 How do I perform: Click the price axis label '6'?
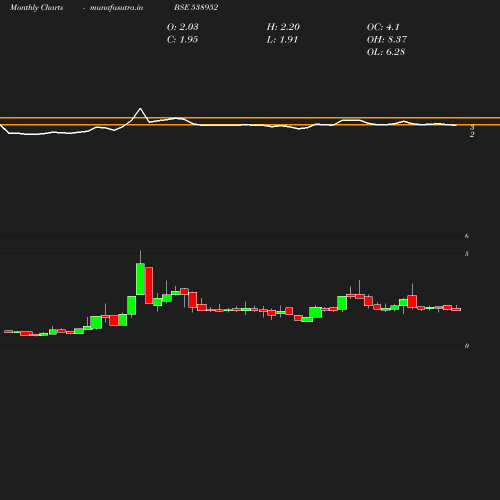click(467, 236)
